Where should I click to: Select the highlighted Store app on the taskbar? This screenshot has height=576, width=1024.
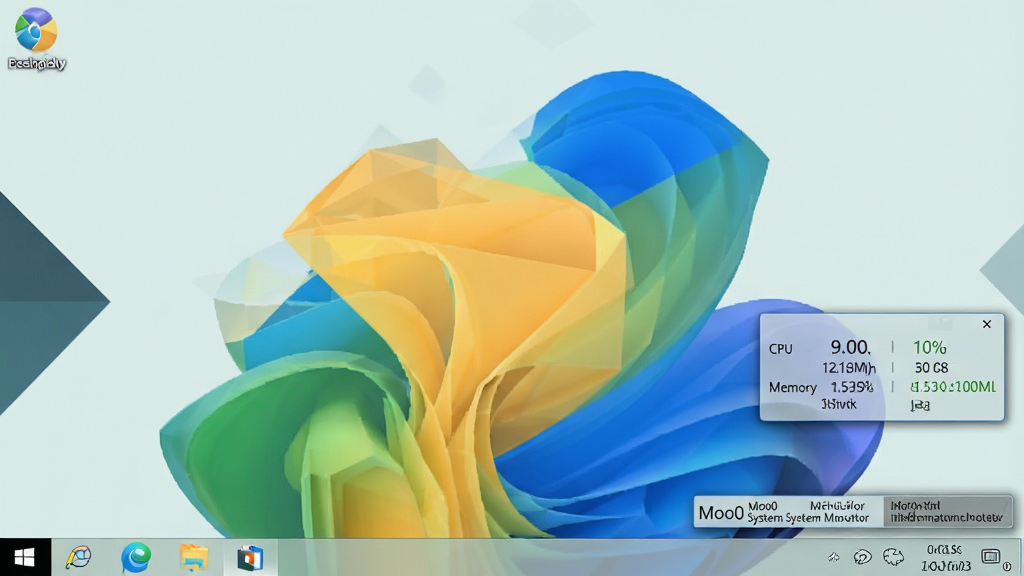click(x=250, y=558)
